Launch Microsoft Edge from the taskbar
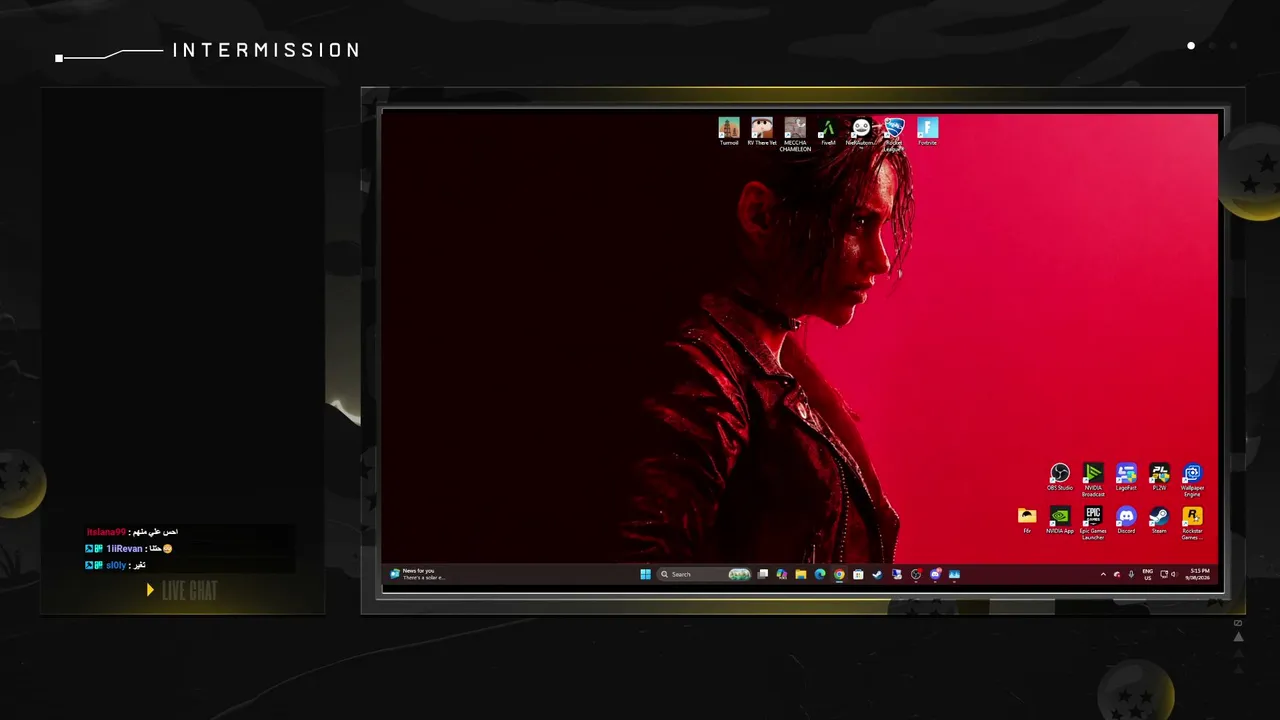 [820, 574]
